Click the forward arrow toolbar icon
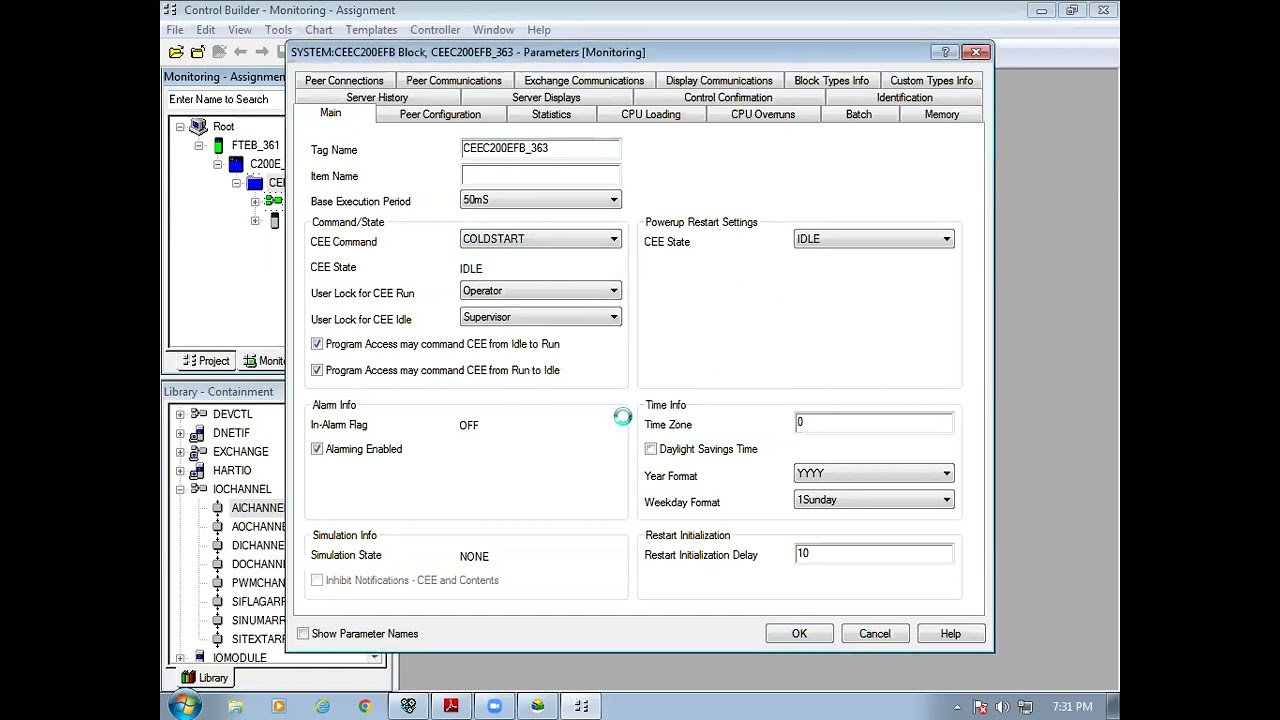 point(262,52)
